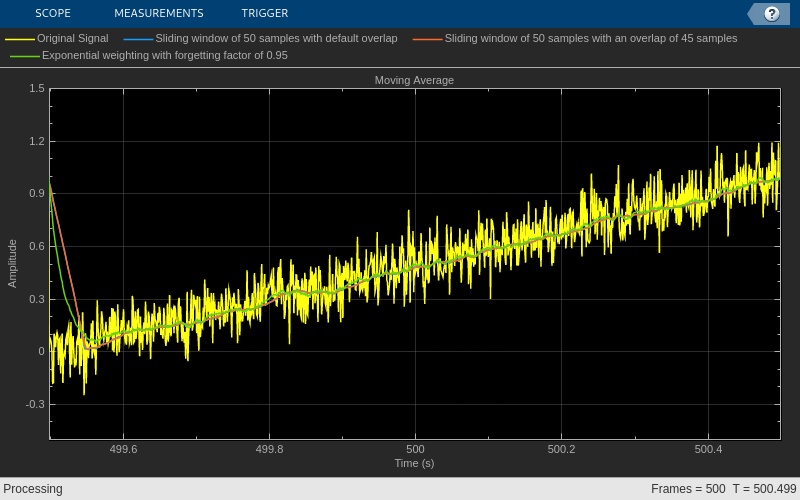This screenshot has width=800, height=500.
Task: Click the orange 45-sample overlap legend line
Action: point(427,39)
